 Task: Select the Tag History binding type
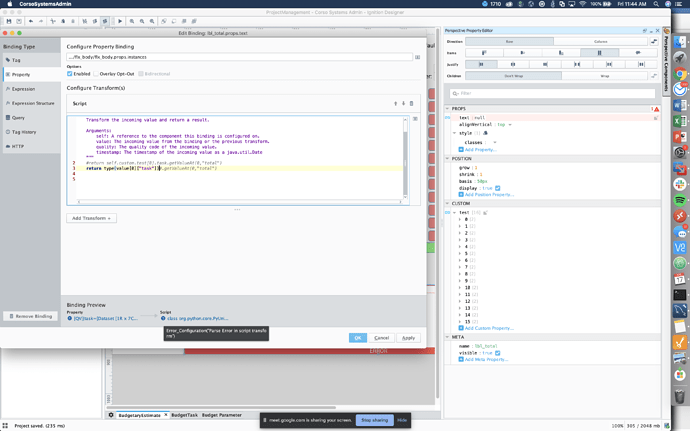click(x=31, y=132)
